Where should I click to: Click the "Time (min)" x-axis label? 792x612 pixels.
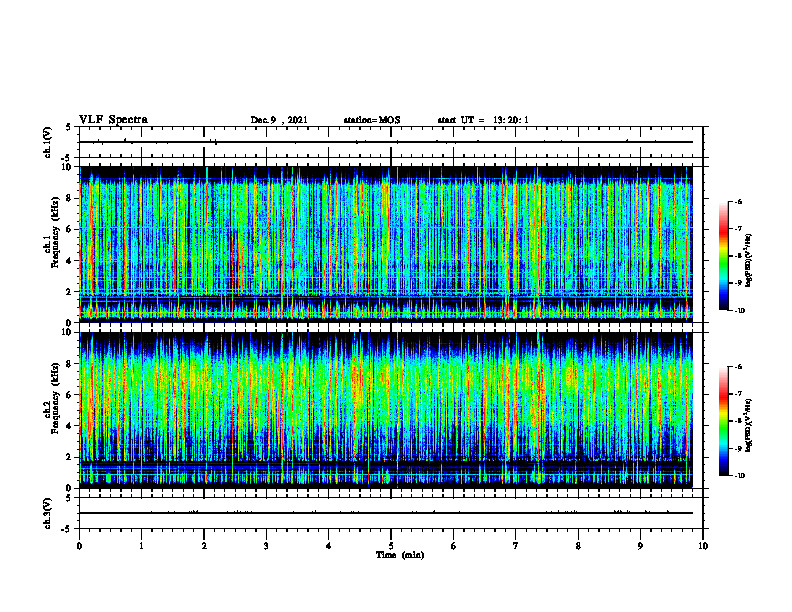pyautogui.click(x=400, y=555)
